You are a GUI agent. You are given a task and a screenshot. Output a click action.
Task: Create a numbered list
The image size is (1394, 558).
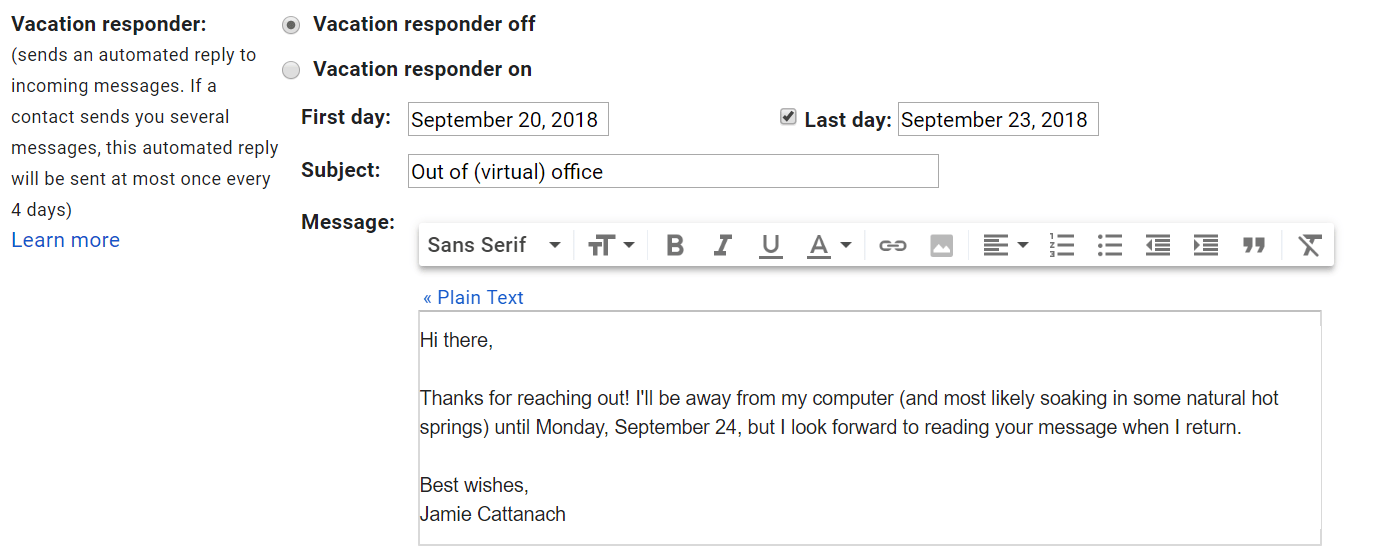pyautogui.click(x=1062, y=245)
